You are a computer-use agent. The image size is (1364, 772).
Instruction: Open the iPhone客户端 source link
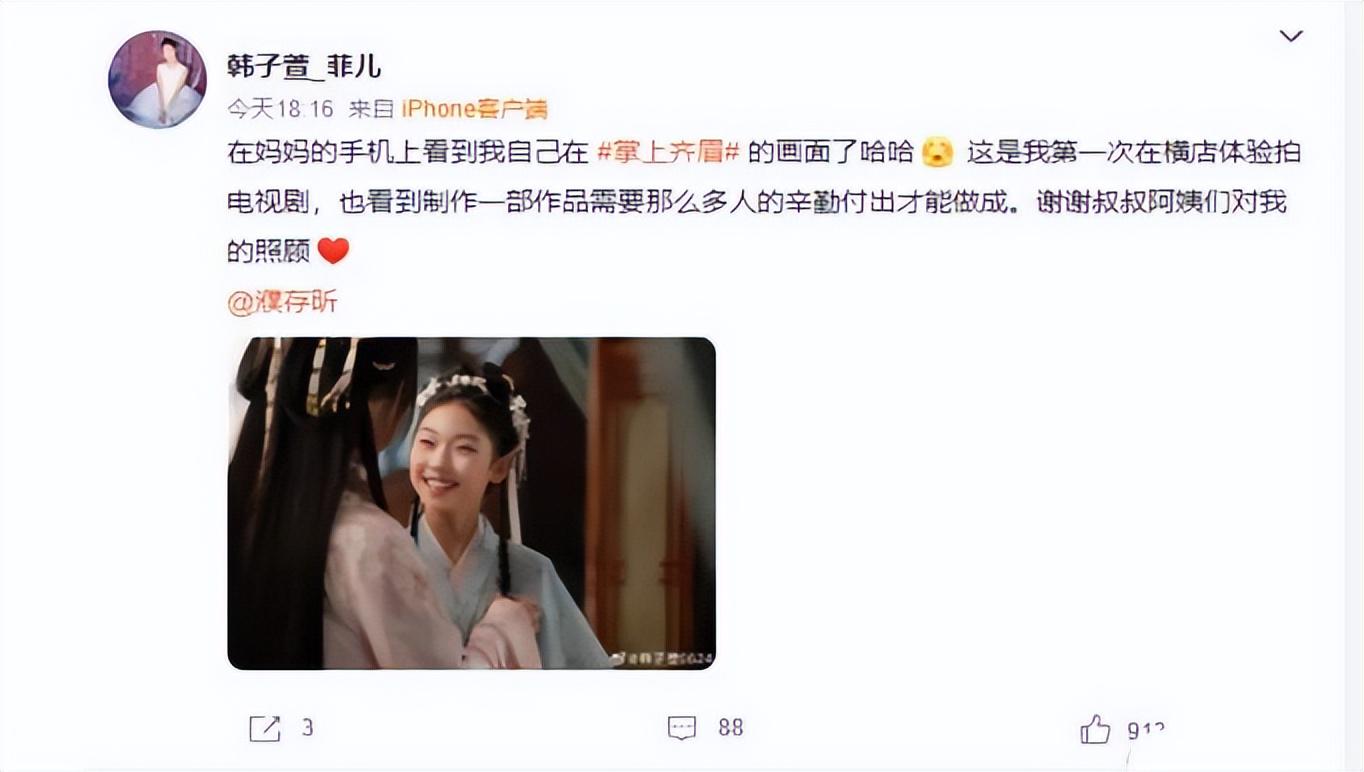pos(475,108)
